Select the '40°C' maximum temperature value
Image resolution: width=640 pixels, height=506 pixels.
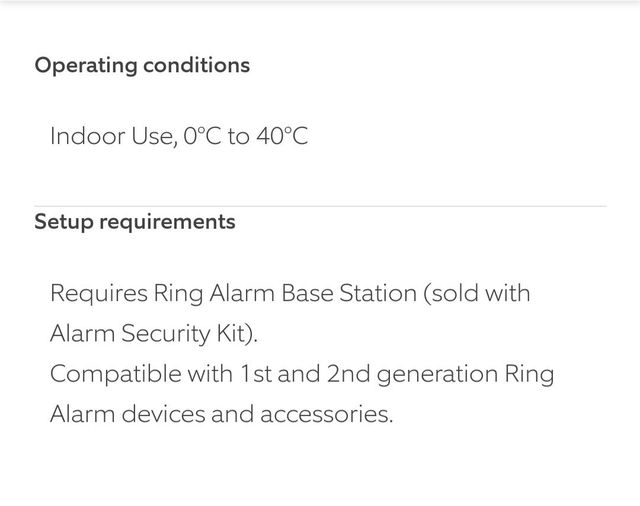[x=282, y=136]
